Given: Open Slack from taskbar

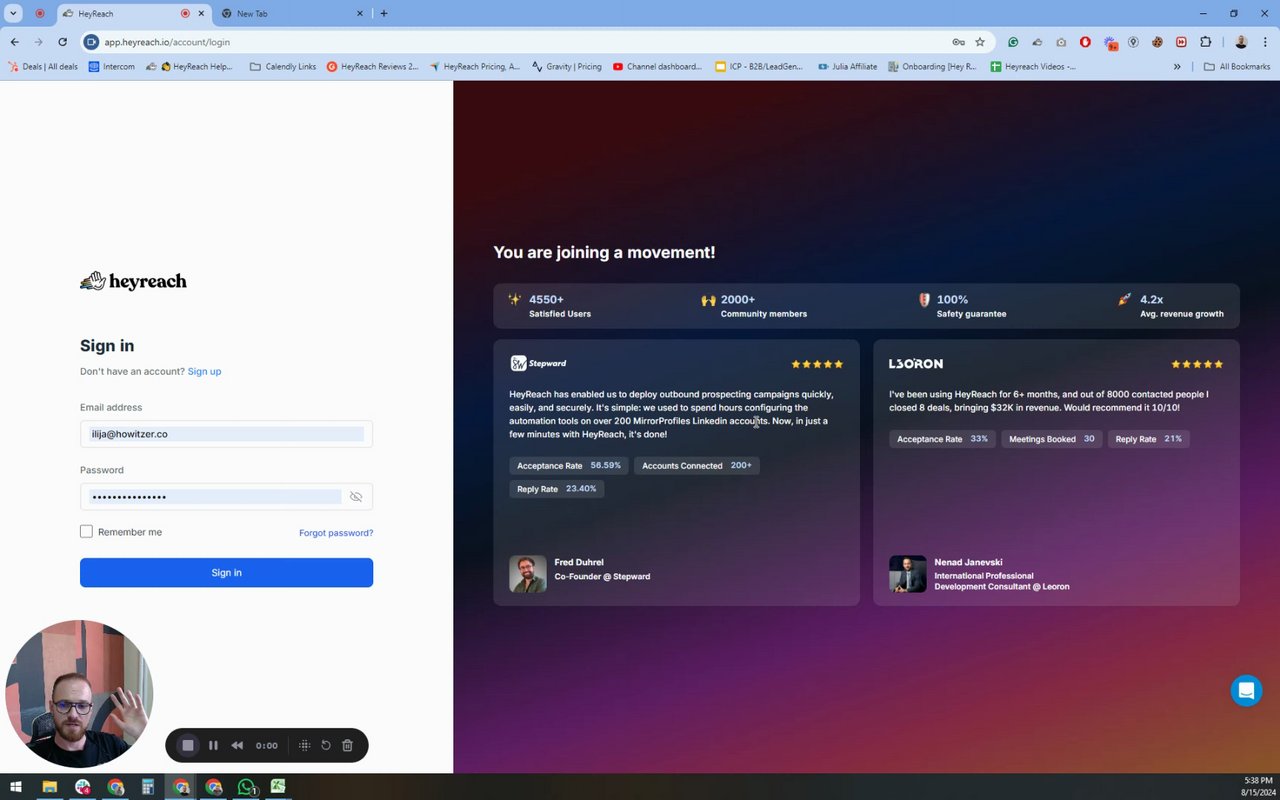Looking at the screenshot, I should (82, 787).
